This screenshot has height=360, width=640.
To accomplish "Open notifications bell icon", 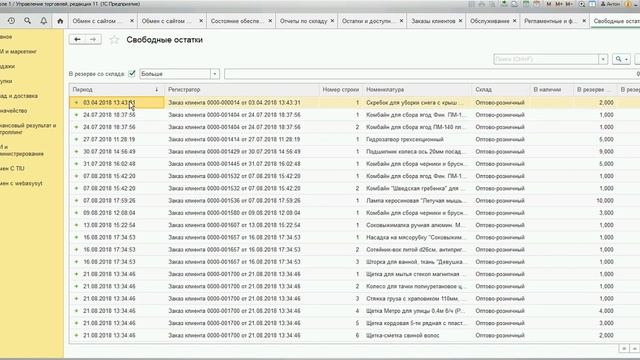I will click(x=44, y=20).
